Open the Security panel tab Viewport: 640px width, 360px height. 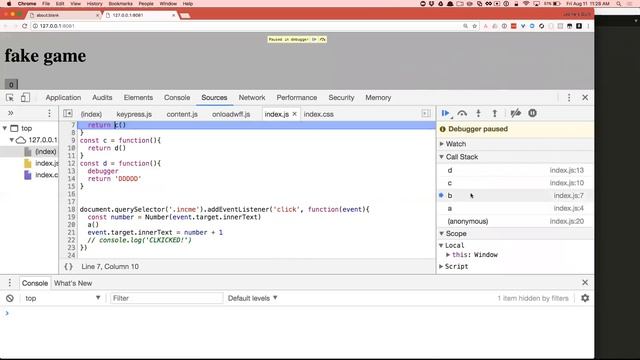click(341, 98)
